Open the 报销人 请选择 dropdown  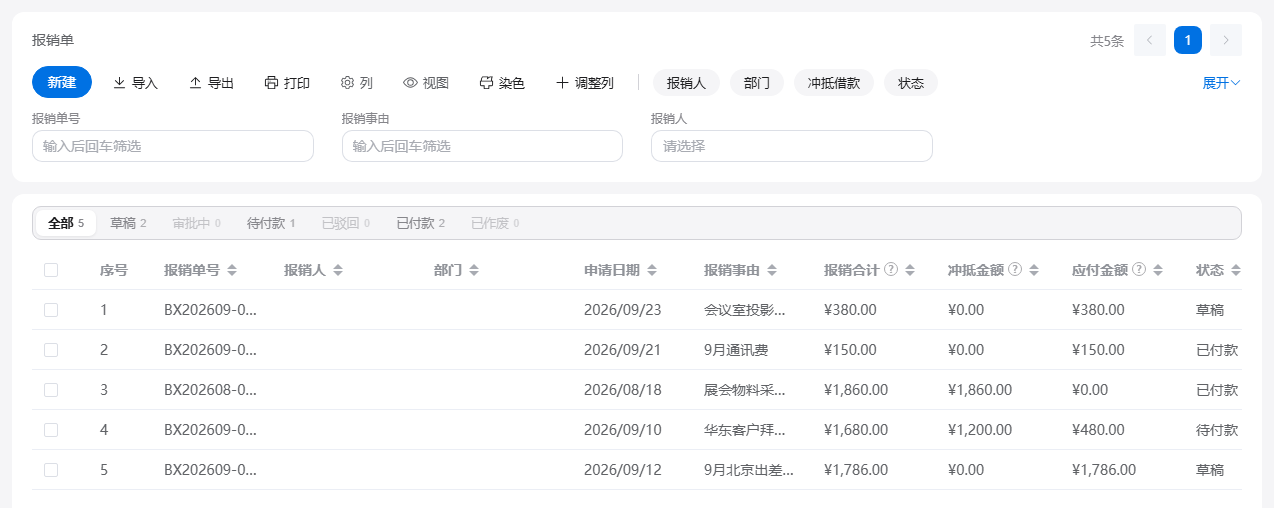(792, 146)
